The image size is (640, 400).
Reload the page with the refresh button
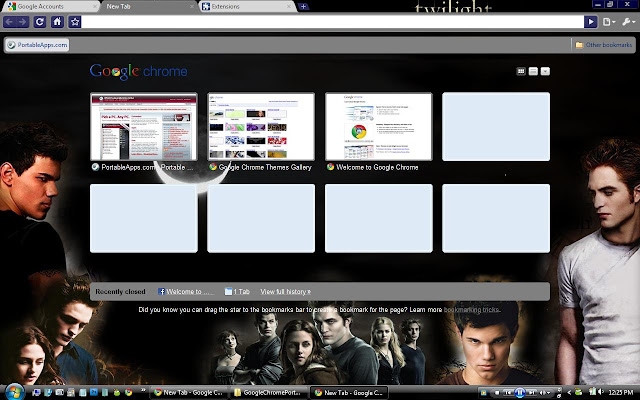[x=40, y=22]
